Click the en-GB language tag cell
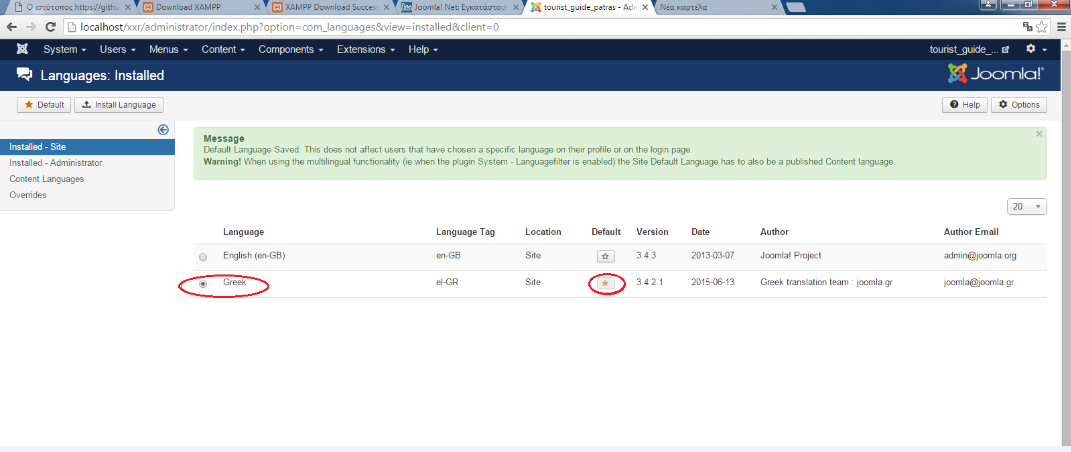This screenshot has width=1071, height=452. coord(447,255)
